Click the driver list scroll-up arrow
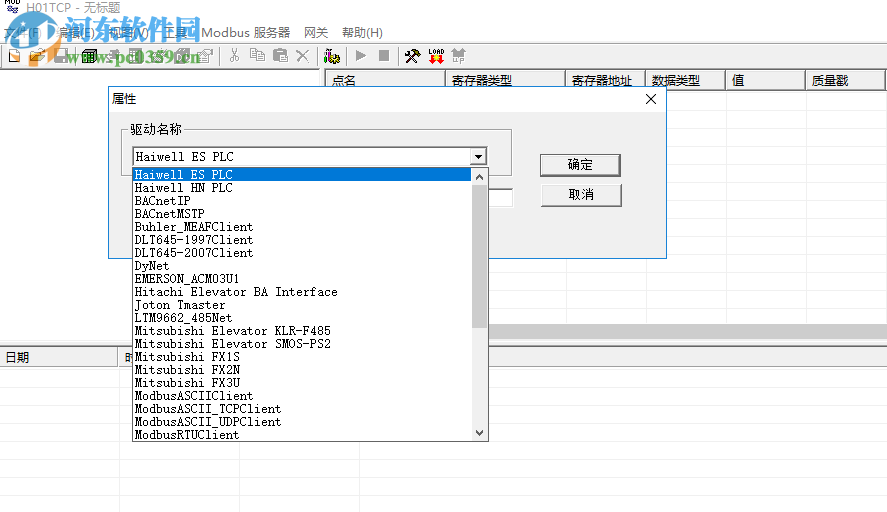887x512 pixels. pyautogui.click(x=479, y=177)
